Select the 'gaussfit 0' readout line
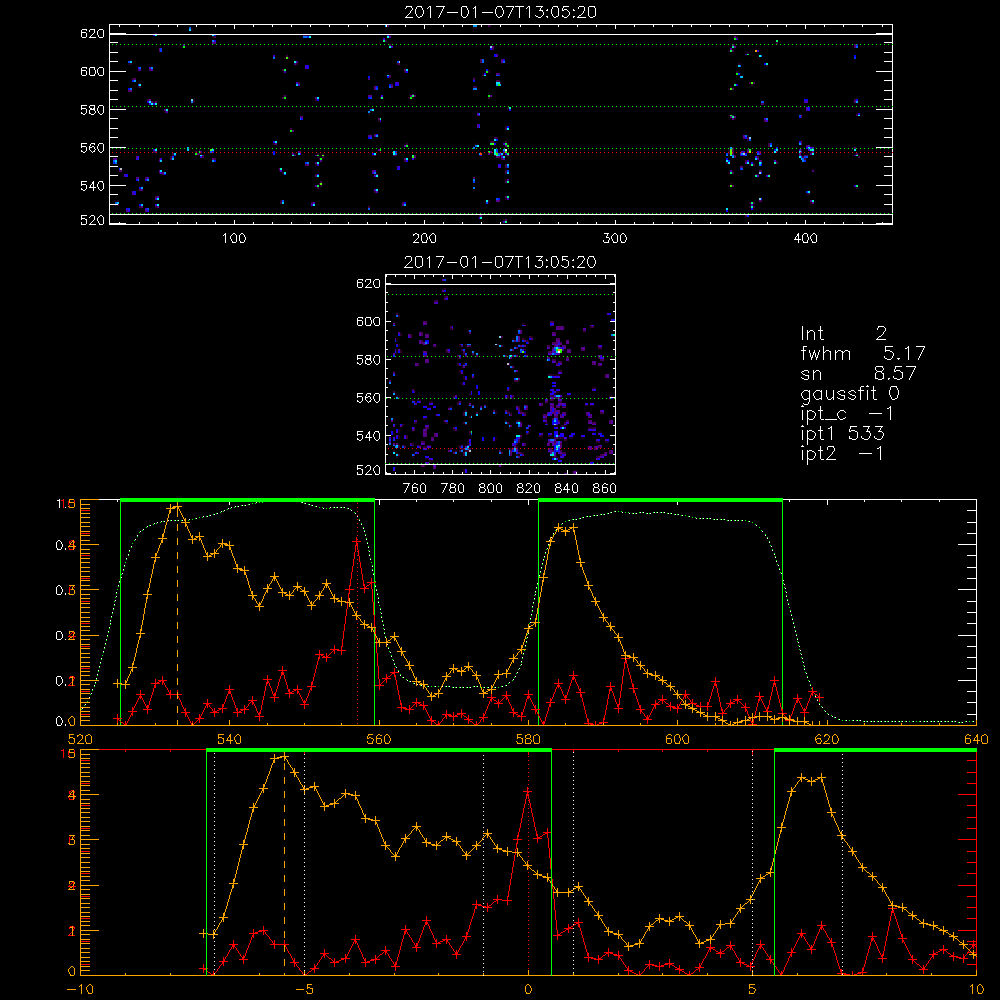The image size is (1000, 1000). tap(850, 393)
